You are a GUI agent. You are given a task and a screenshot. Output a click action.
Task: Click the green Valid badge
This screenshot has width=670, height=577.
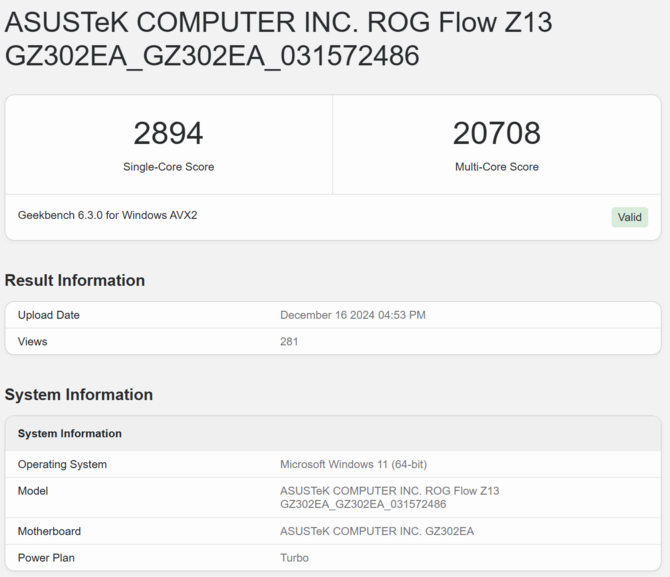click(629, 217)
